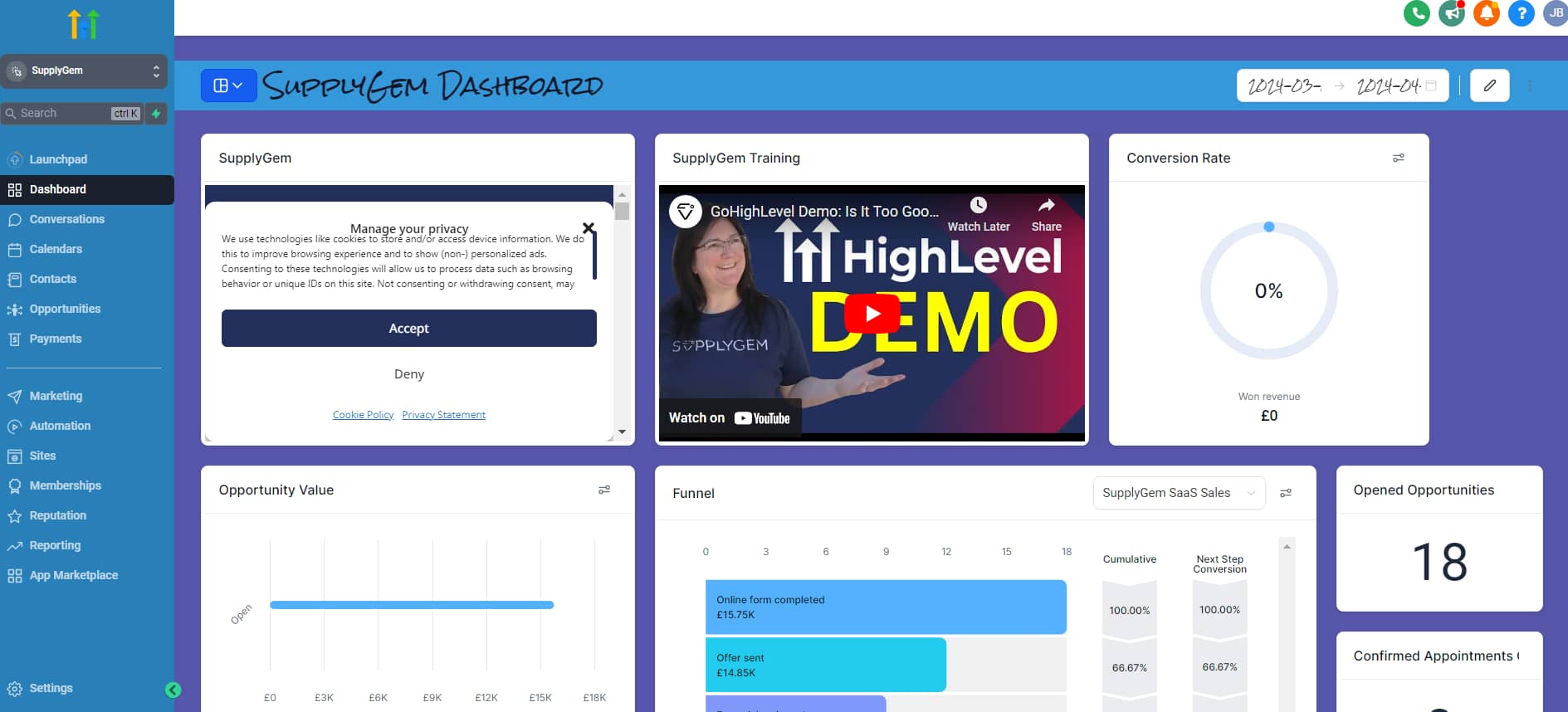Open the three-dot dashboard options menu
Screen dimensions: 1568x712
[x=1530, y=85]
